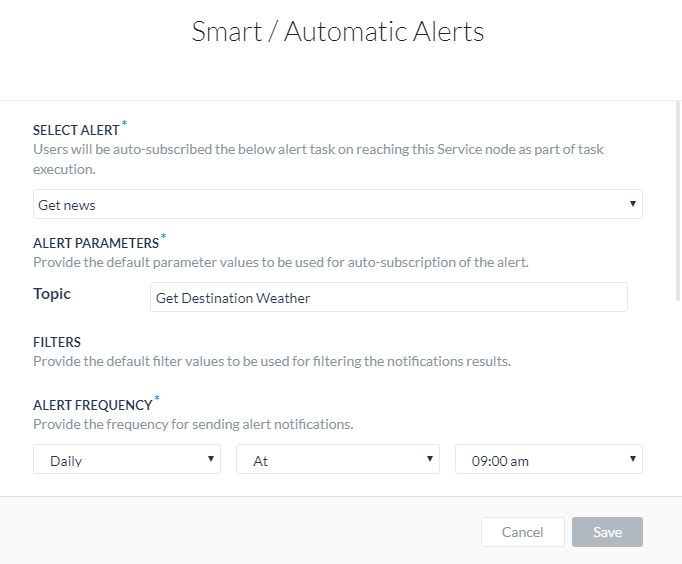Viewport: 682px width, 564px height.
Task: Click the SELECT ALERT label
Action: coord(76,130)
